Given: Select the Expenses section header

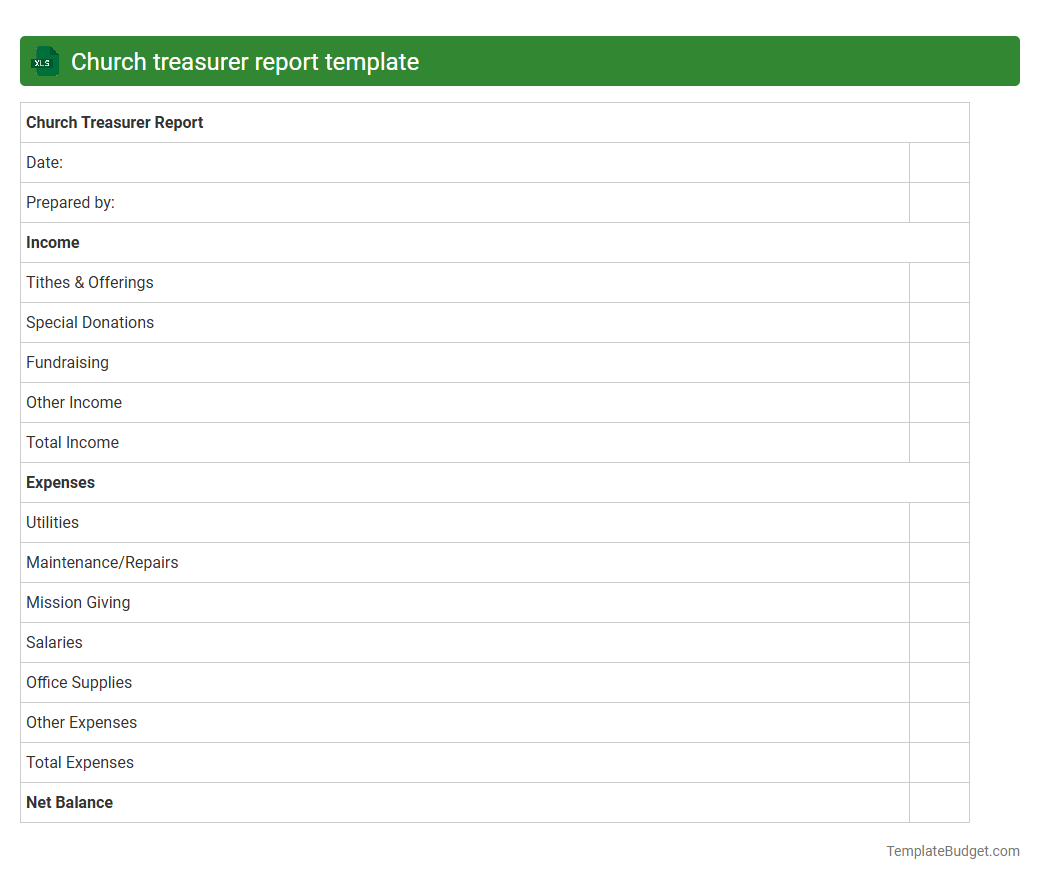Looking at the screenshot, I should [60, 482].
